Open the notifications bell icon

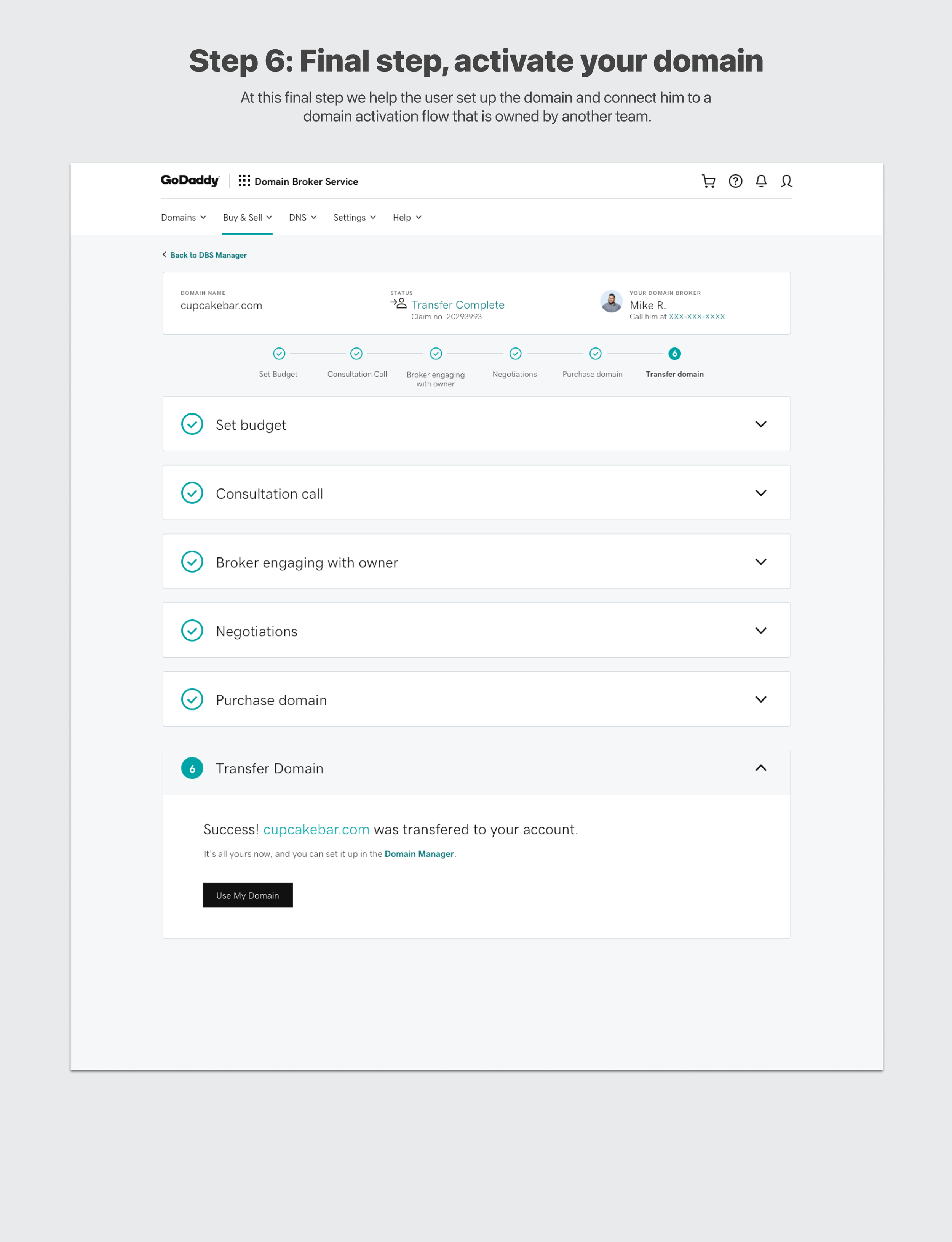click(x=761, y=181)
